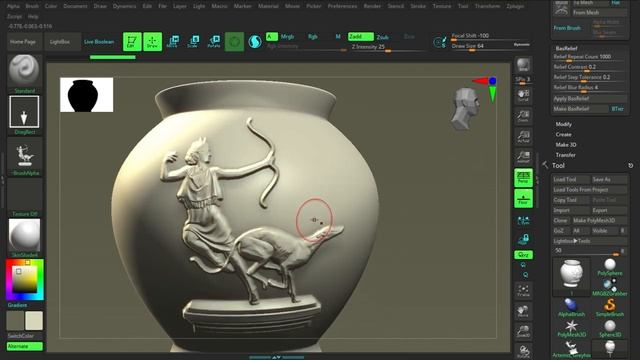Toggle Zadd mode
This screenshot has width=640, height=360.
[x=360, y=37]
